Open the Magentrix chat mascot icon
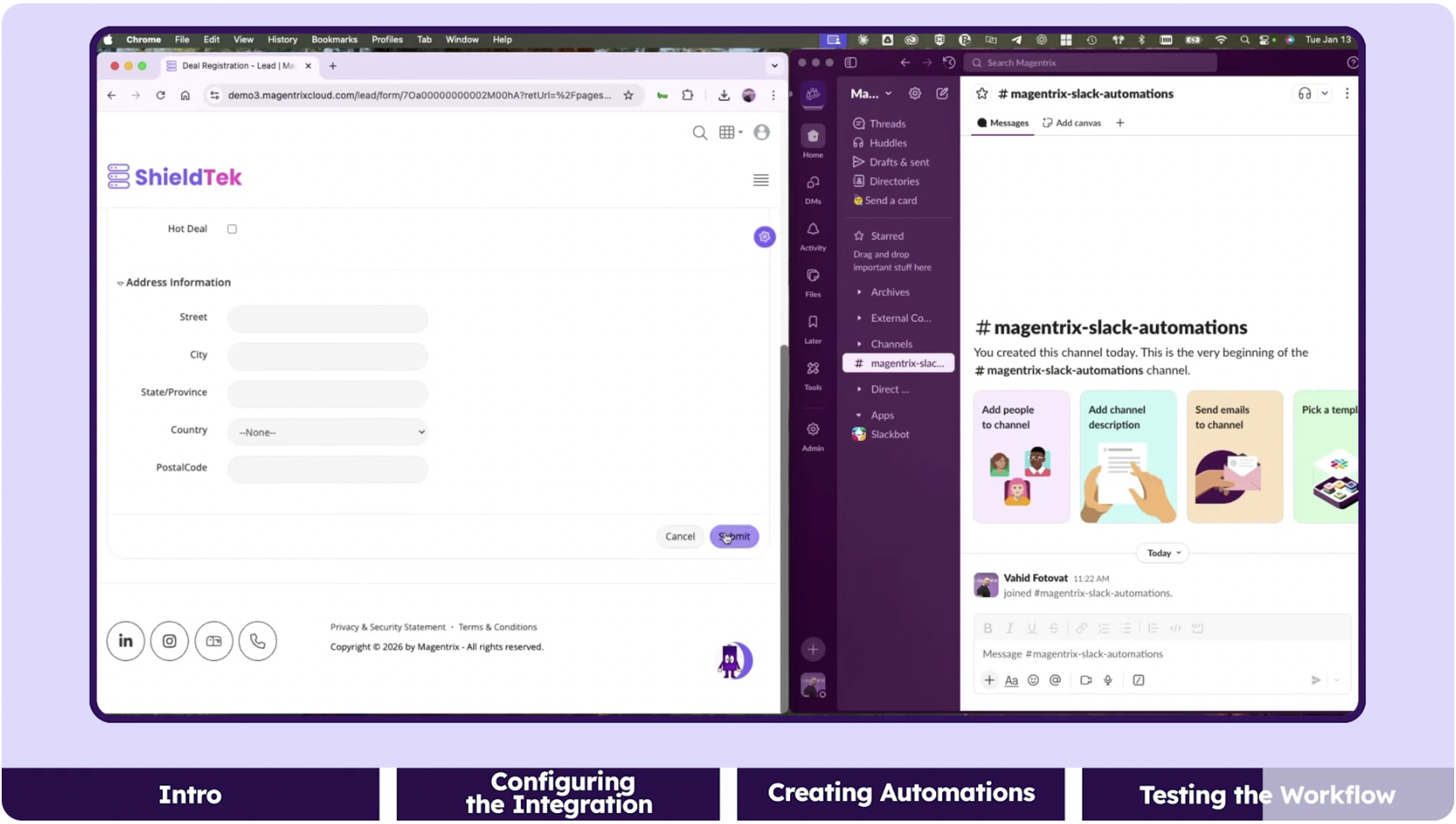Viewport: 1456px width, 824px height. (x=734, y=660)
